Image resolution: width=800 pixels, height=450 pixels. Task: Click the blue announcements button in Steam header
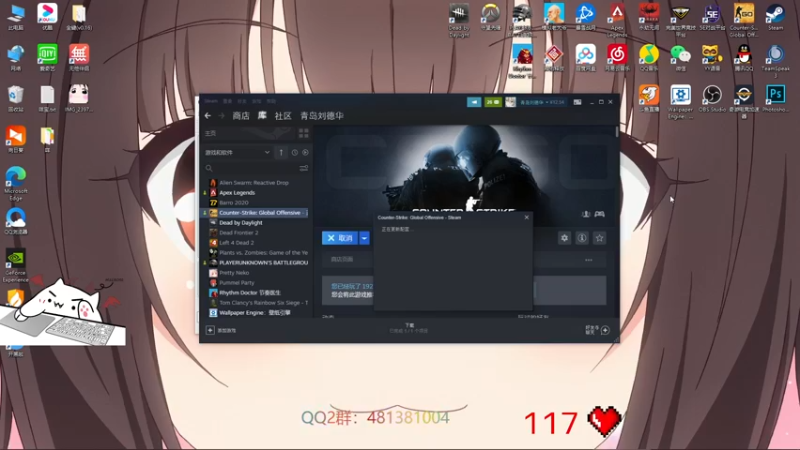click(474, 102)
